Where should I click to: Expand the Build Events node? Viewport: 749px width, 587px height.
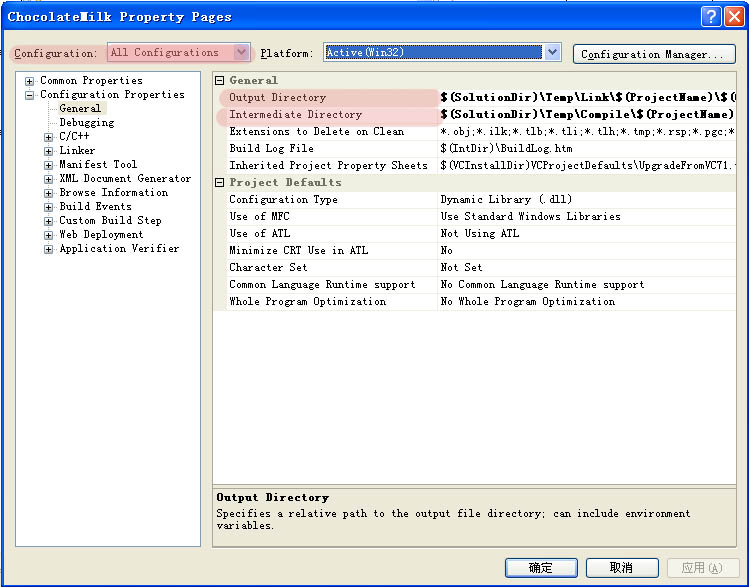coord(48,207)
